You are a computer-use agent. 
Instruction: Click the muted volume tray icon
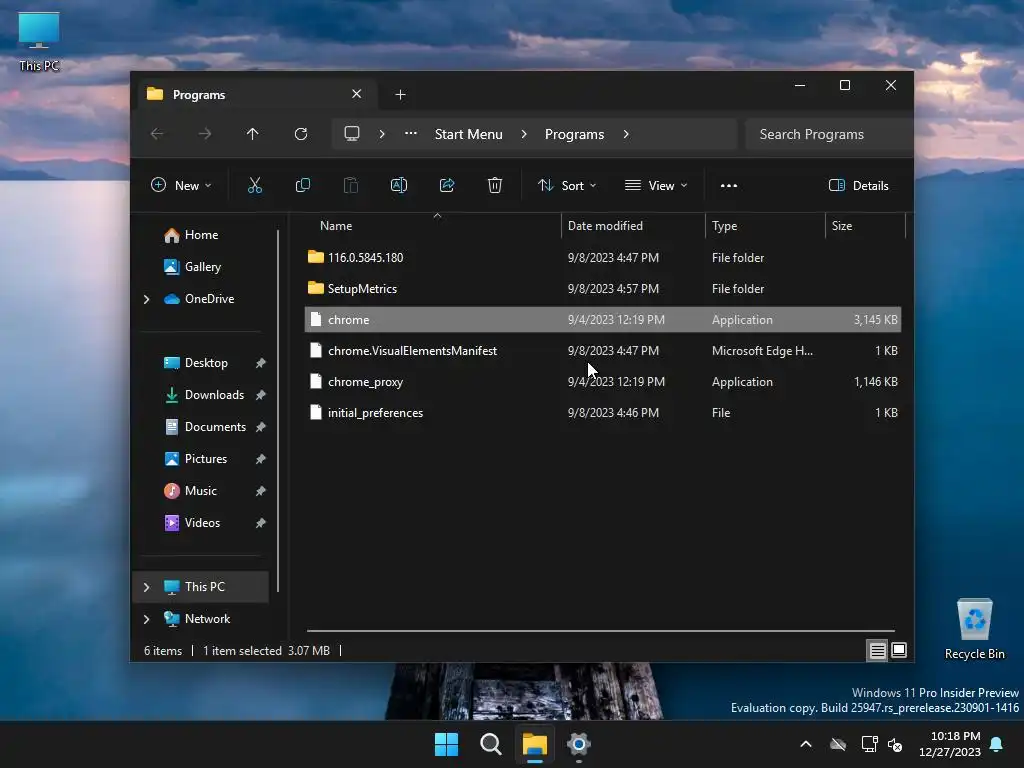pos(895,744)
